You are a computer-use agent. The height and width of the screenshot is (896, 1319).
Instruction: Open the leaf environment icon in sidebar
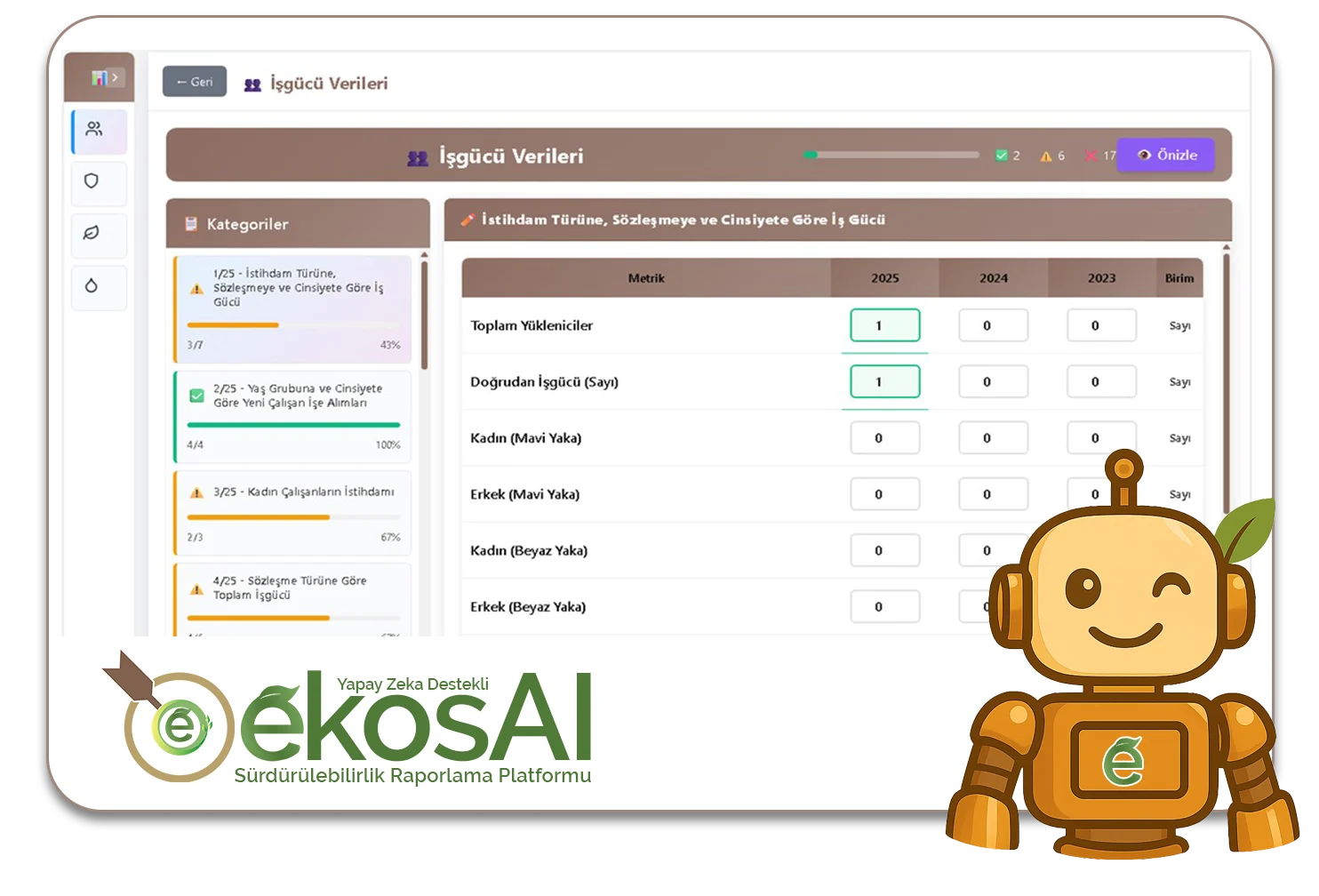point(92,234)
